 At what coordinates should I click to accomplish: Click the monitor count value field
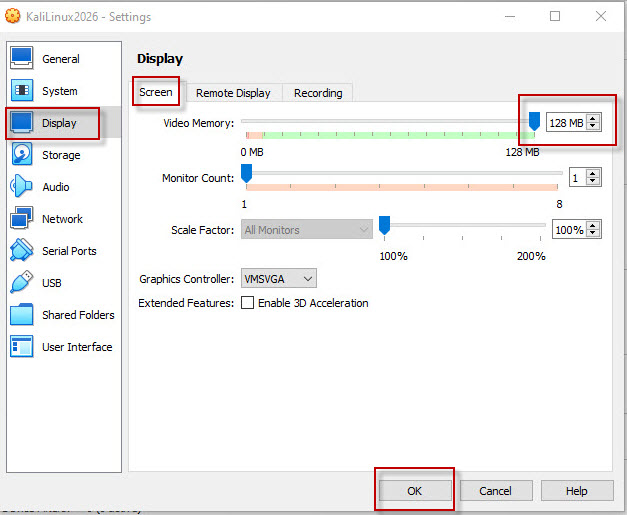578,178
